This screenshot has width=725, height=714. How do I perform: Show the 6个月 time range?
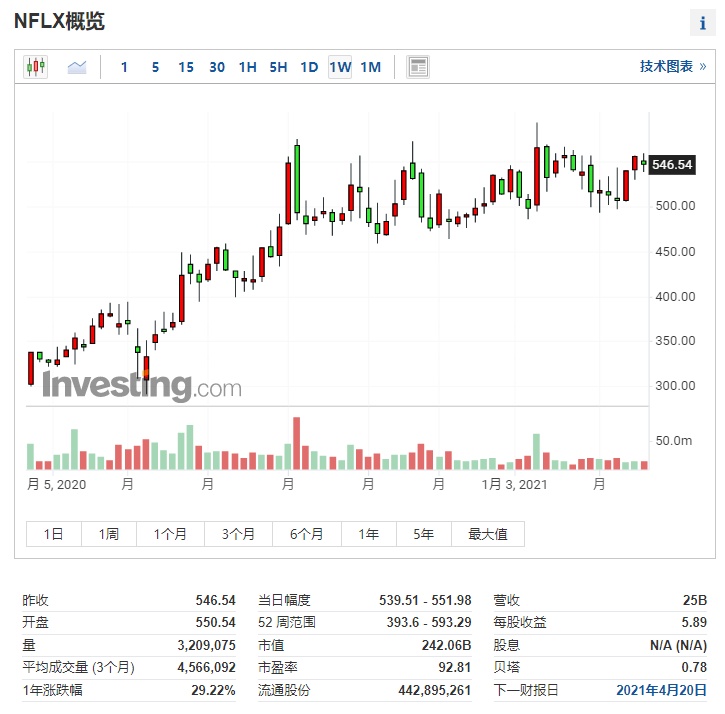point(307,534)
